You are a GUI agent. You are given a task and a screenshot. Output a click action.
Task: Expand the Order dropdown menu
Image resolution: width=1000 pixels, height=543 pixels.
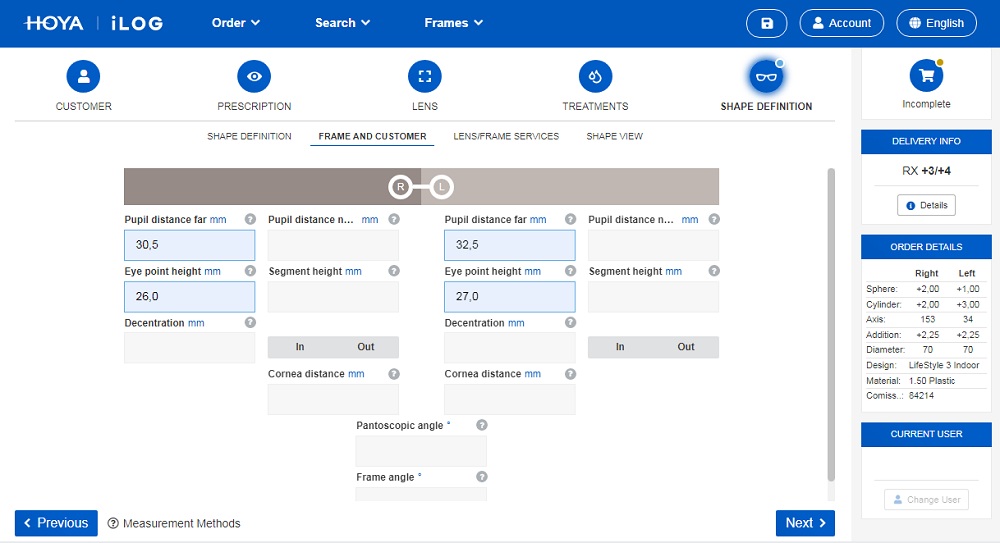pos(236,23)
